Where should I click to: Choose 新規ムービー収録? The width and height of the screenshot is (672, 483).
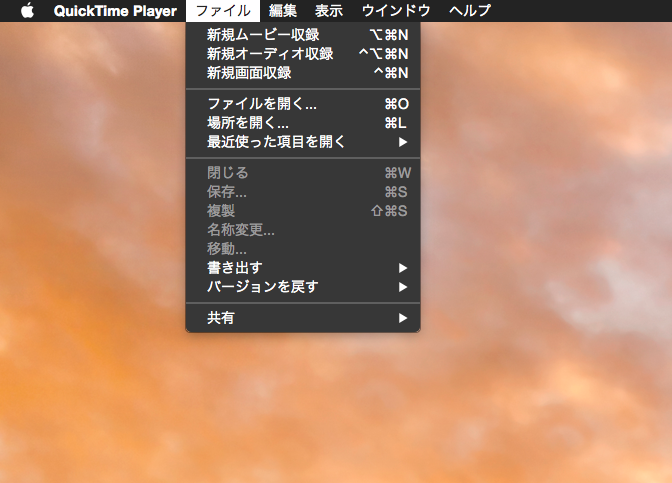(303, 35)
